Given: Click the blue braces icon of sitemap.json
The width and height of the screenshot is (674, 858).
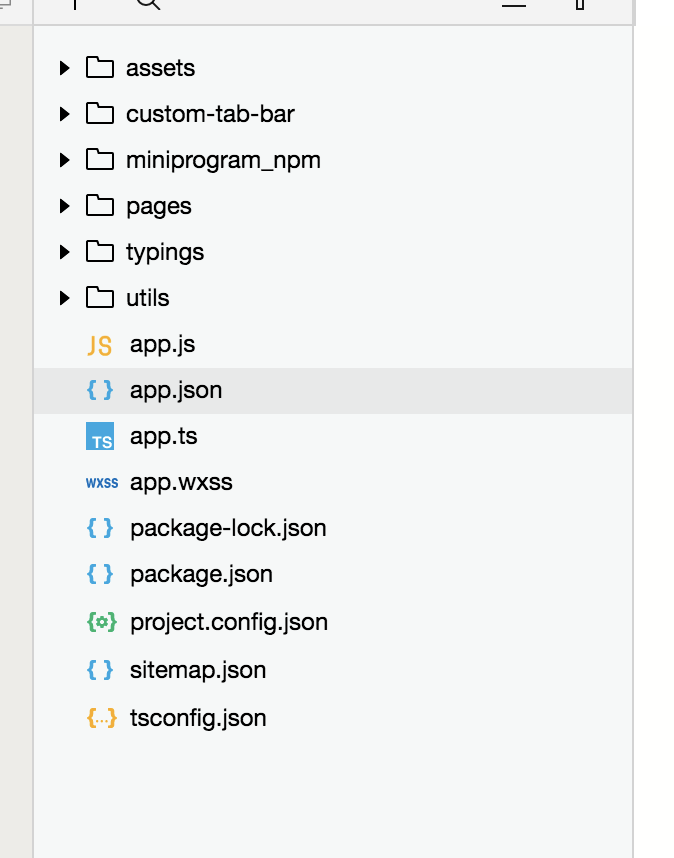Looking at the screenshot, I should (100, 670).
